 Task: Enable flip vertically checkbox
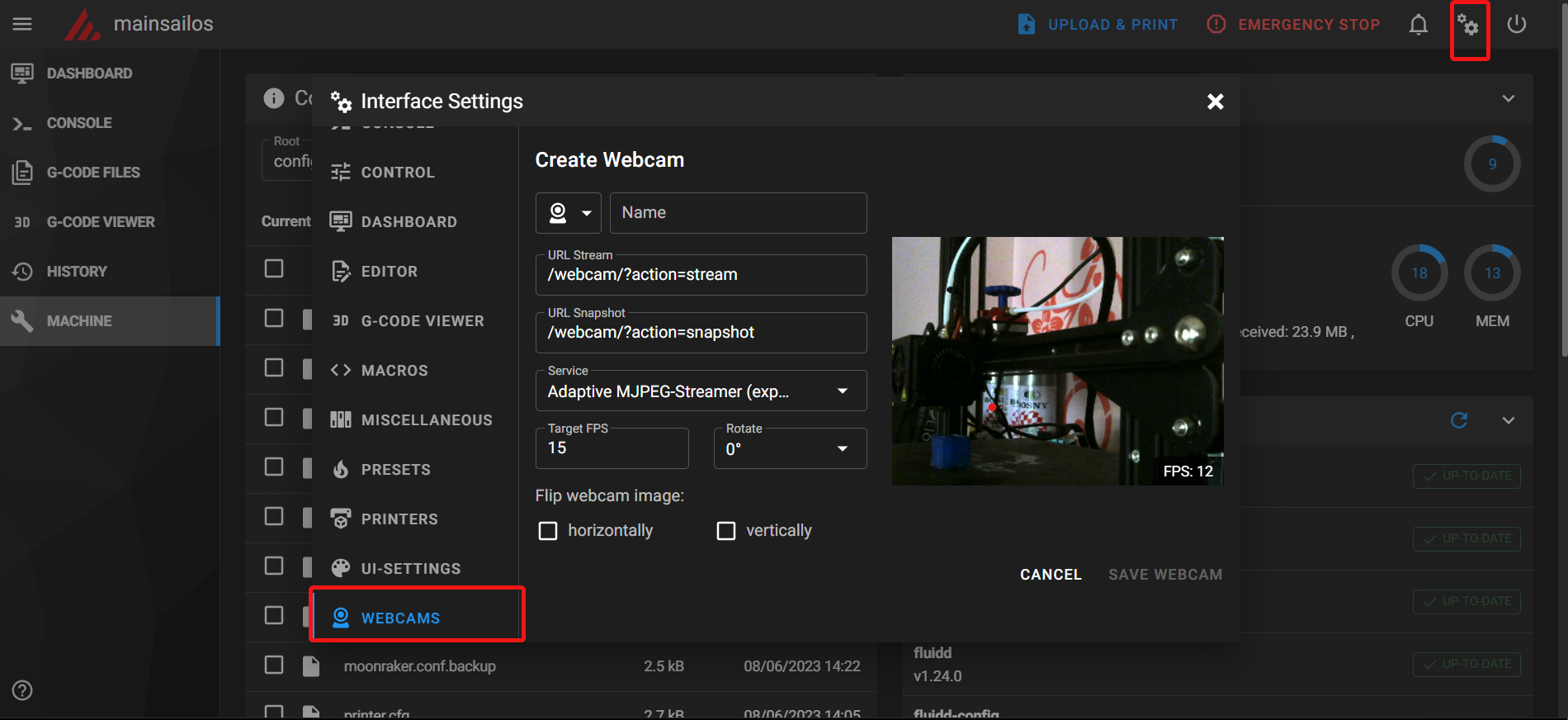click(x=726, y=531)
